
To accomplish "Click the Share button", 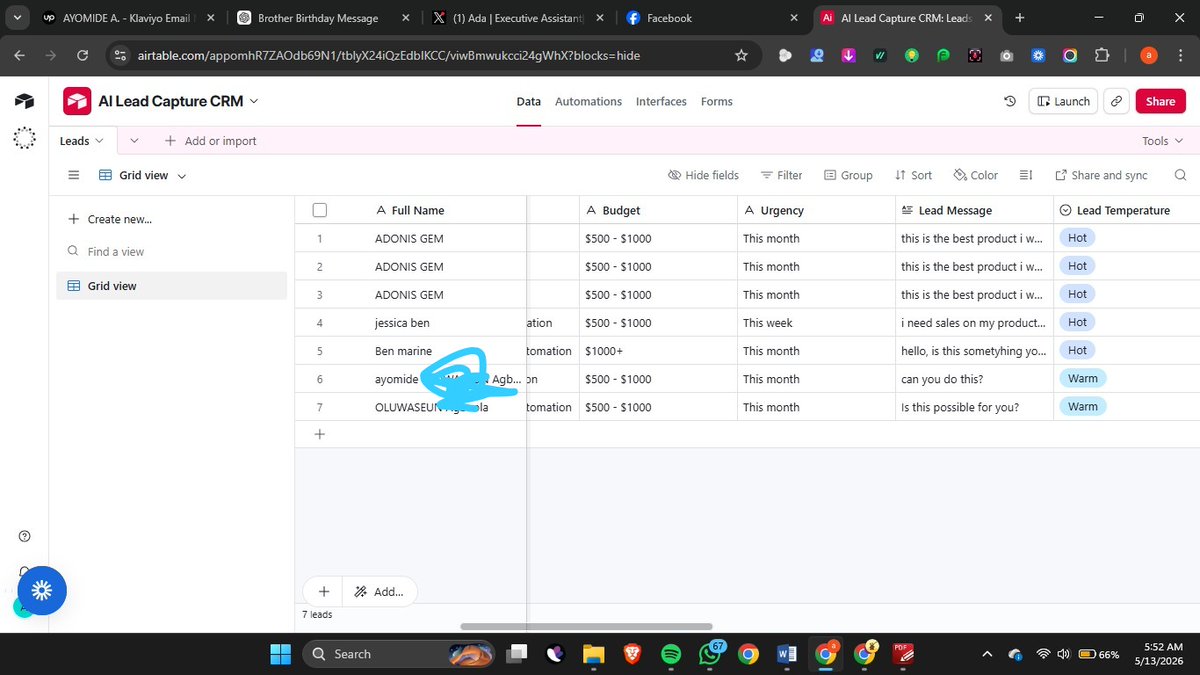I will click(x=1160, y=102).
